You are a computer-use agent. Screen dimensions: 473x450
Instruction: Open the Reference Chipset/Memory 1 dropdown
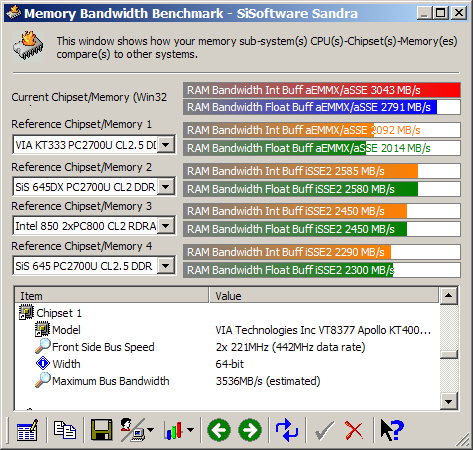coord(166,145)
